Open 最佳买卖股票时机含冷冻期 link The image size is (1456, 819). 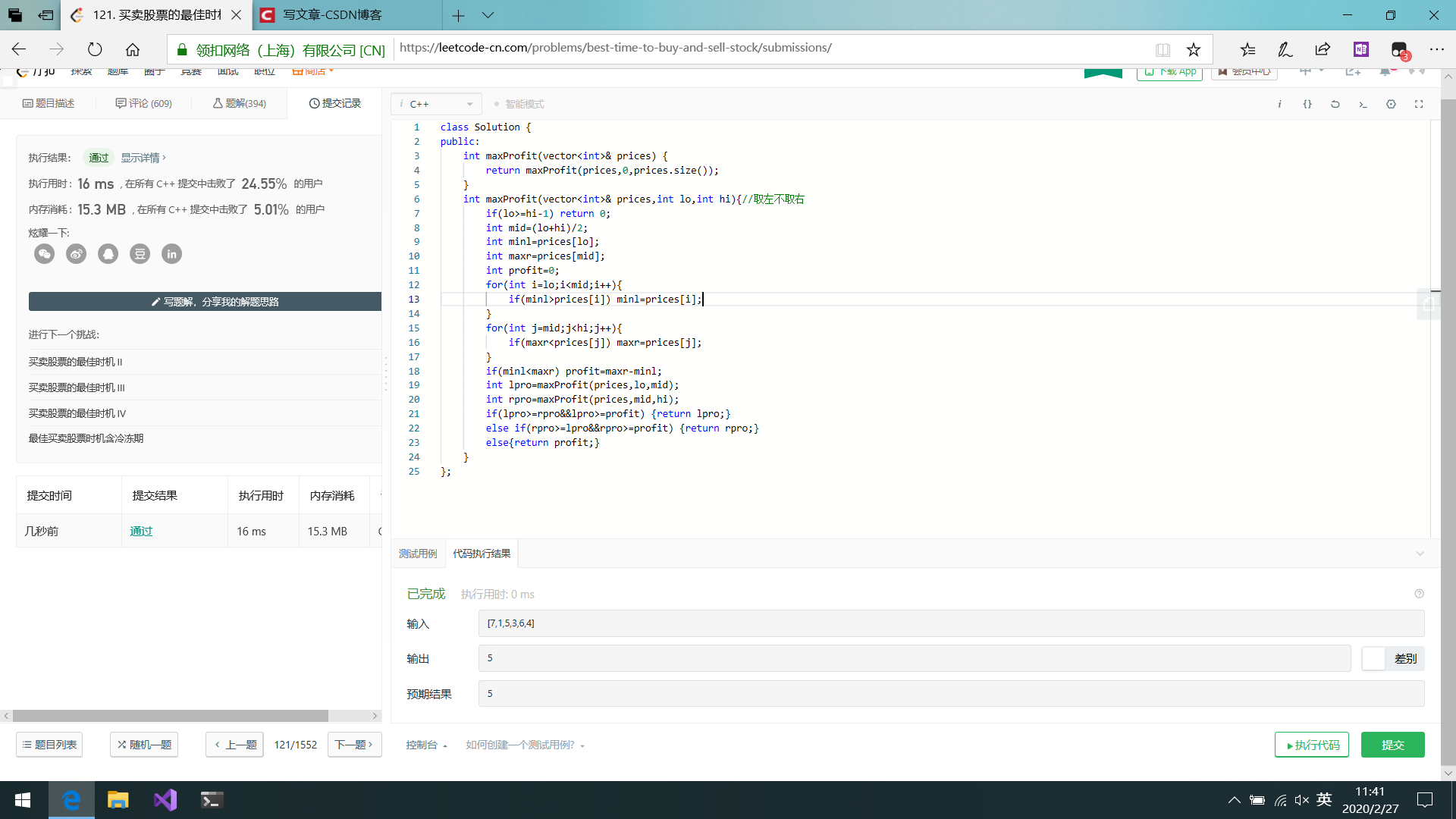pos(86,438)
